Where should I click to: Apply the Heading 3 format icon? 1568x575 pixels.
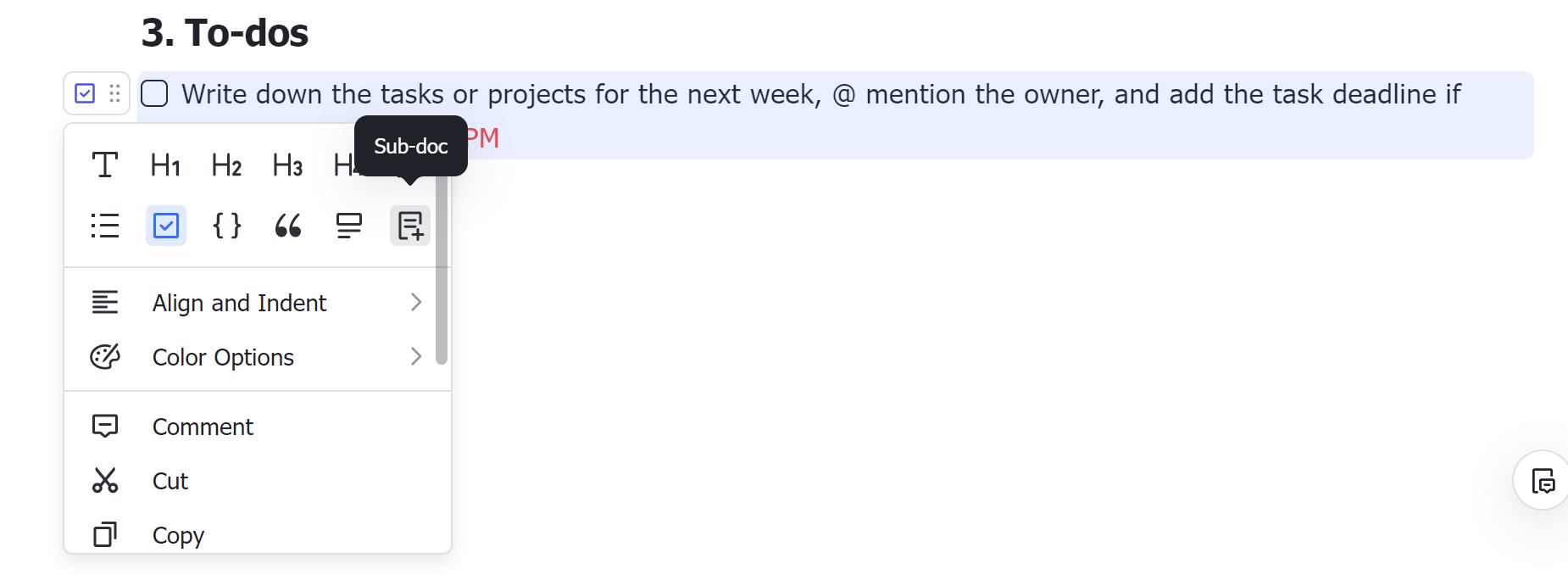coord(287,165)
